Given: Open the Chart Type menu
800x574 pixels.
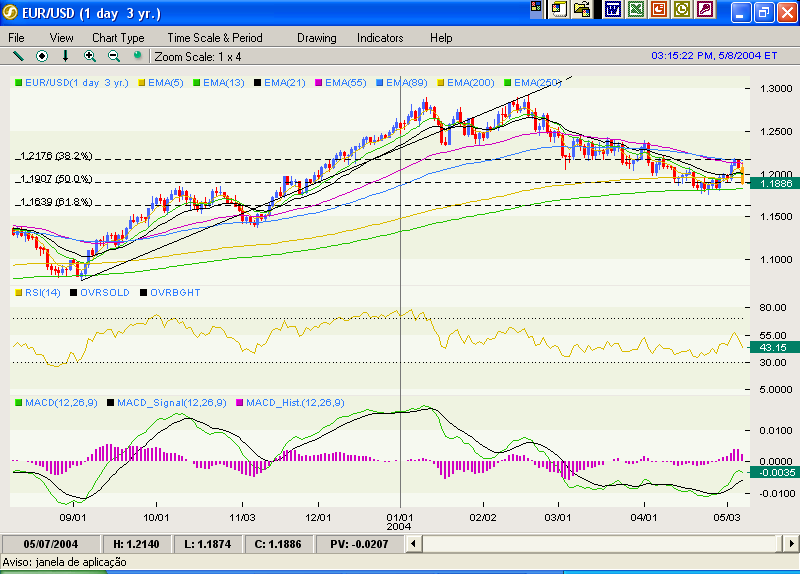Looking at the screenshot, I should (118, 38).
